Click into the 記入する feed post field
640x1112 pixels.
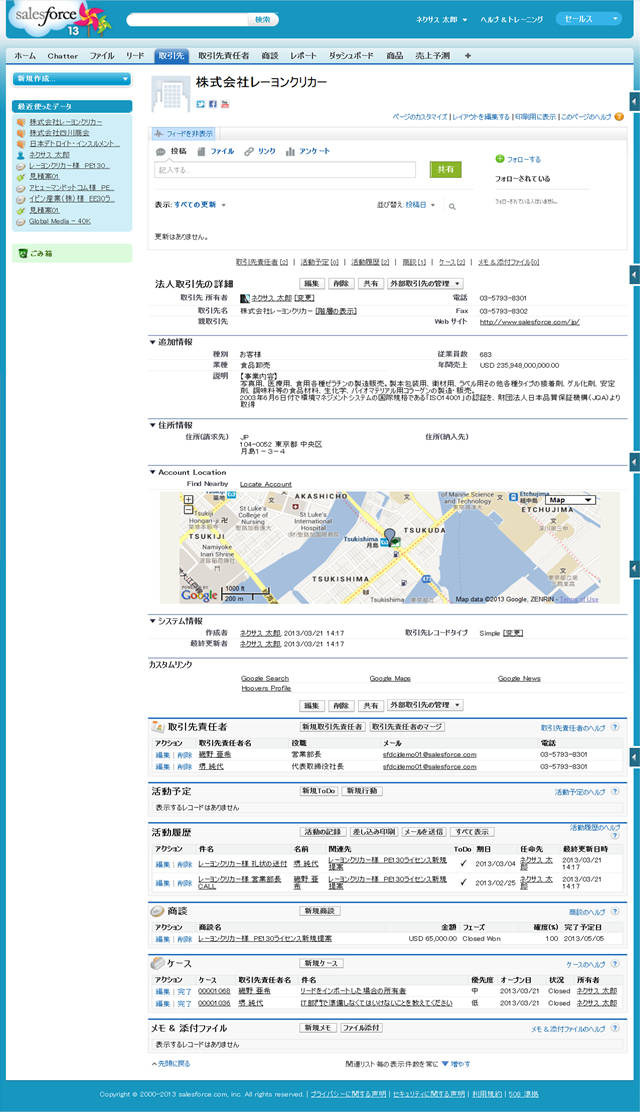pos(285,170)
